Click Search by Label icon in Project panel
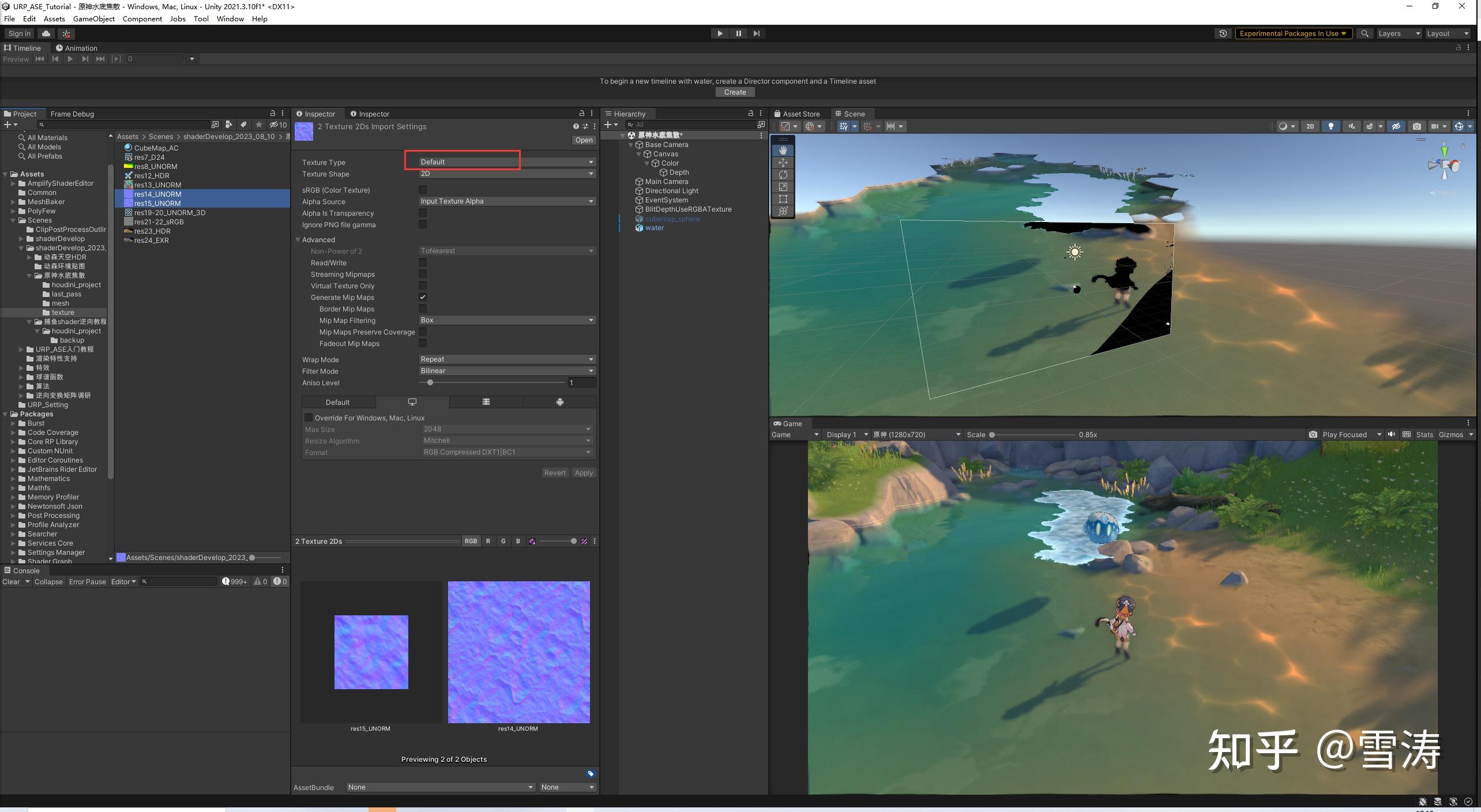1481x812 pixels. pyautogui.click(x=243, y=125)
